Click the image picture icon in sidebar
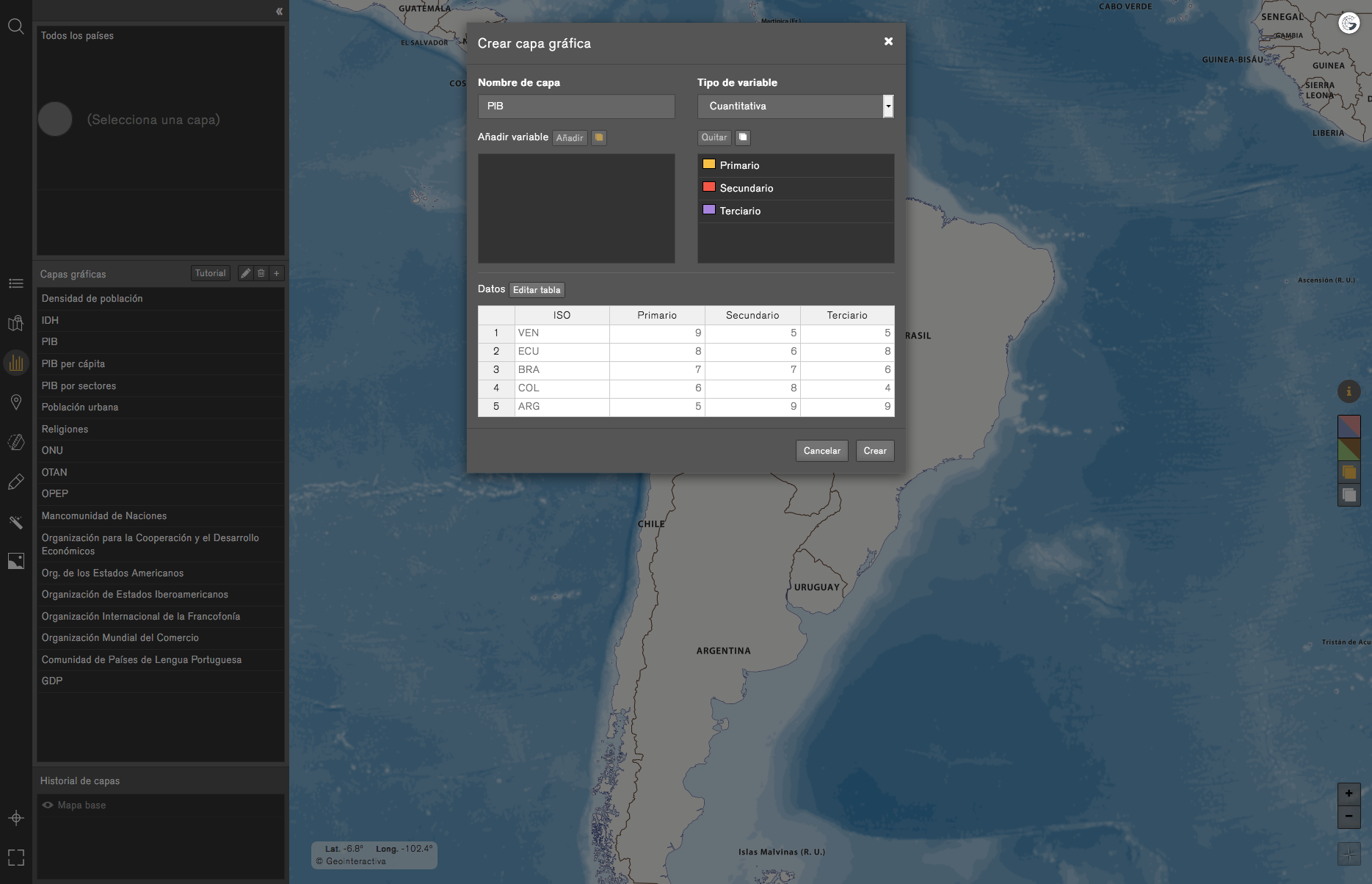The height and width of the screenshot is (884, 1372). point(15,562)
